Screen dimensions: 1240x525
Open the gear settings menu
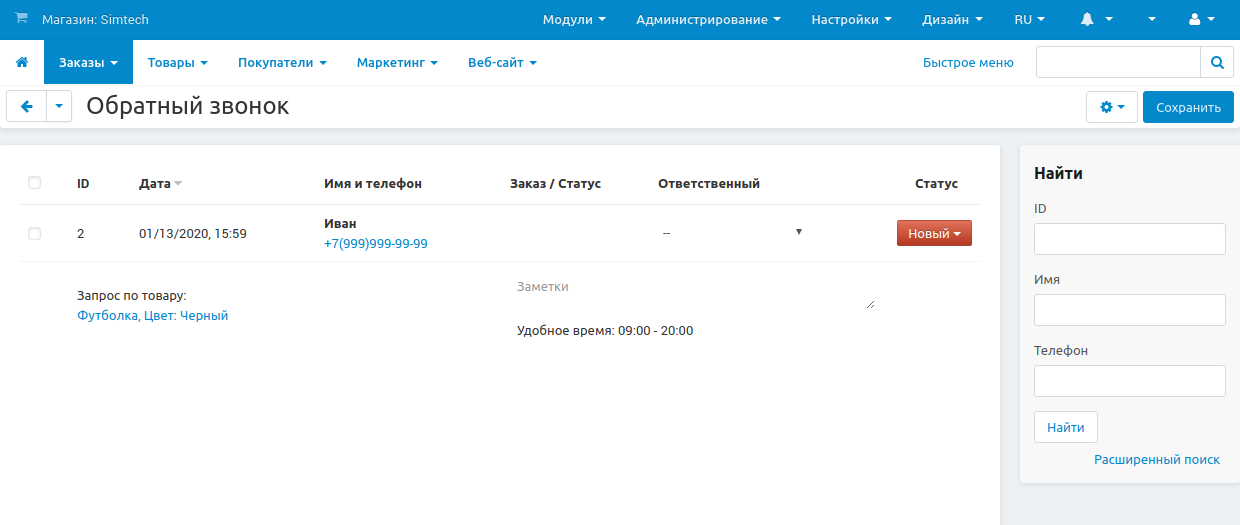coord(1112,107)
